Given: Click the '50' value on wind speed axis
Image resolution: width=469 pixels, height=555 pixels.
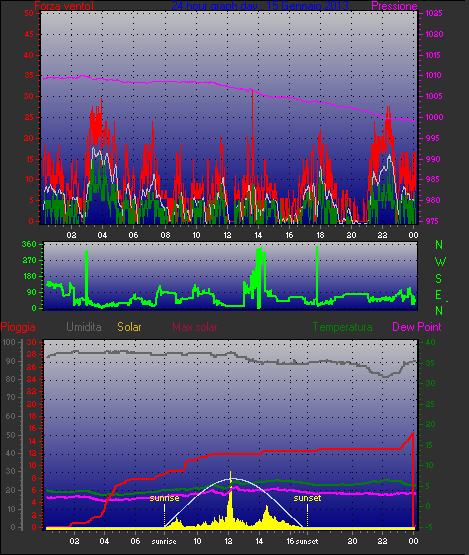Looking at the screenshot, I should (x=29, y=13).
